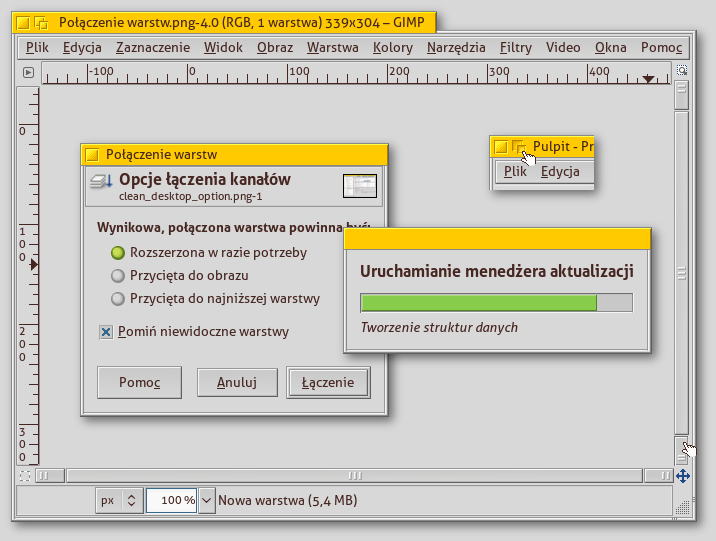The image size is (716, 541).
Task: Click the merge layers icon beside Opcje łączenia
Action: click(x=101, y=181)
